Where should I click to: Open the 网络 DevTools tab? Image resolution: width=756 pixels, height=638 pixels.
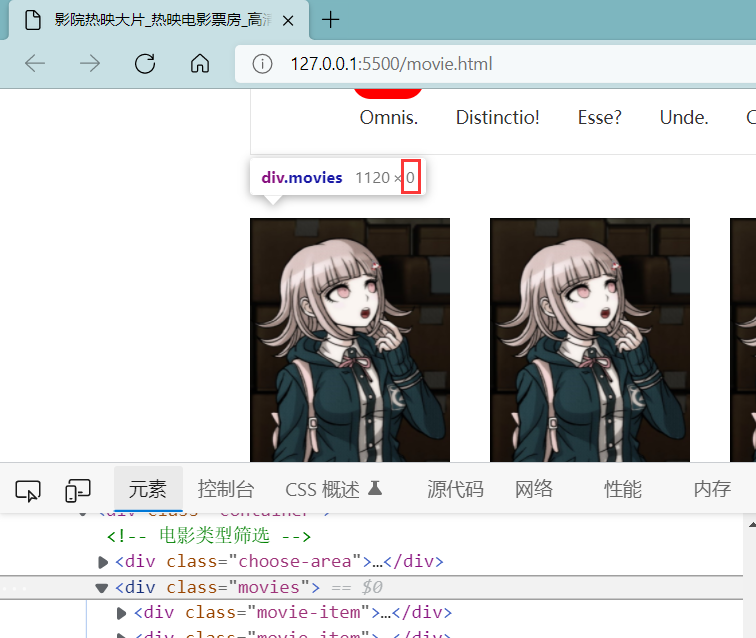pos(534,489)
